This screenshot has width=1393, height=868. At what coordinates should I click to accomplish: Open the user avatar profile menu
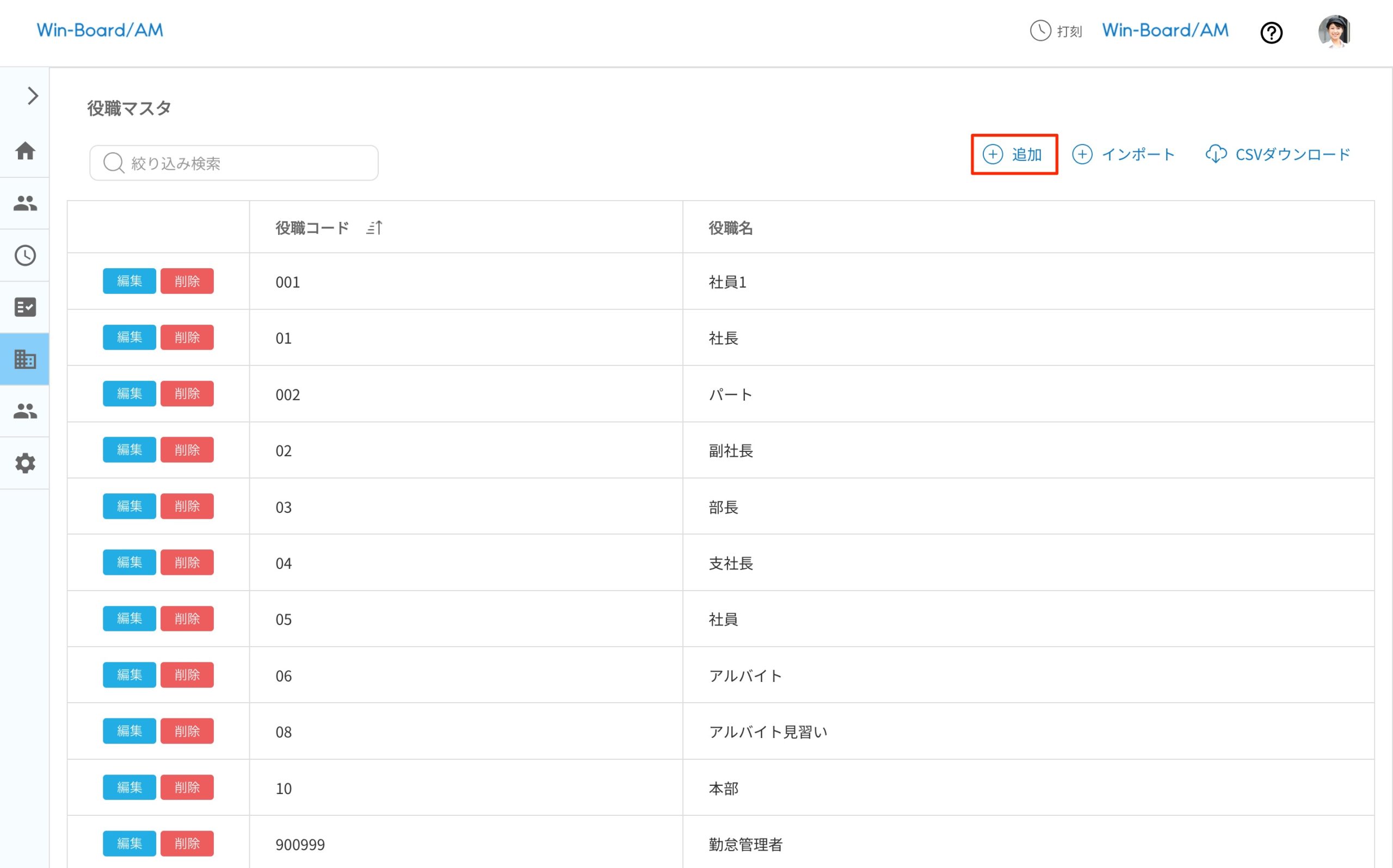[1333, 32]
